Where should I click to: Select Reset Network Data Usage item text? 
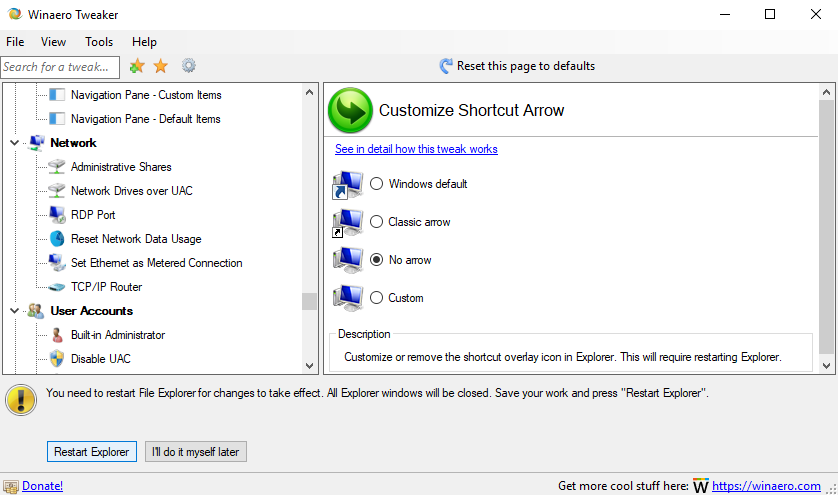point(136,239)
